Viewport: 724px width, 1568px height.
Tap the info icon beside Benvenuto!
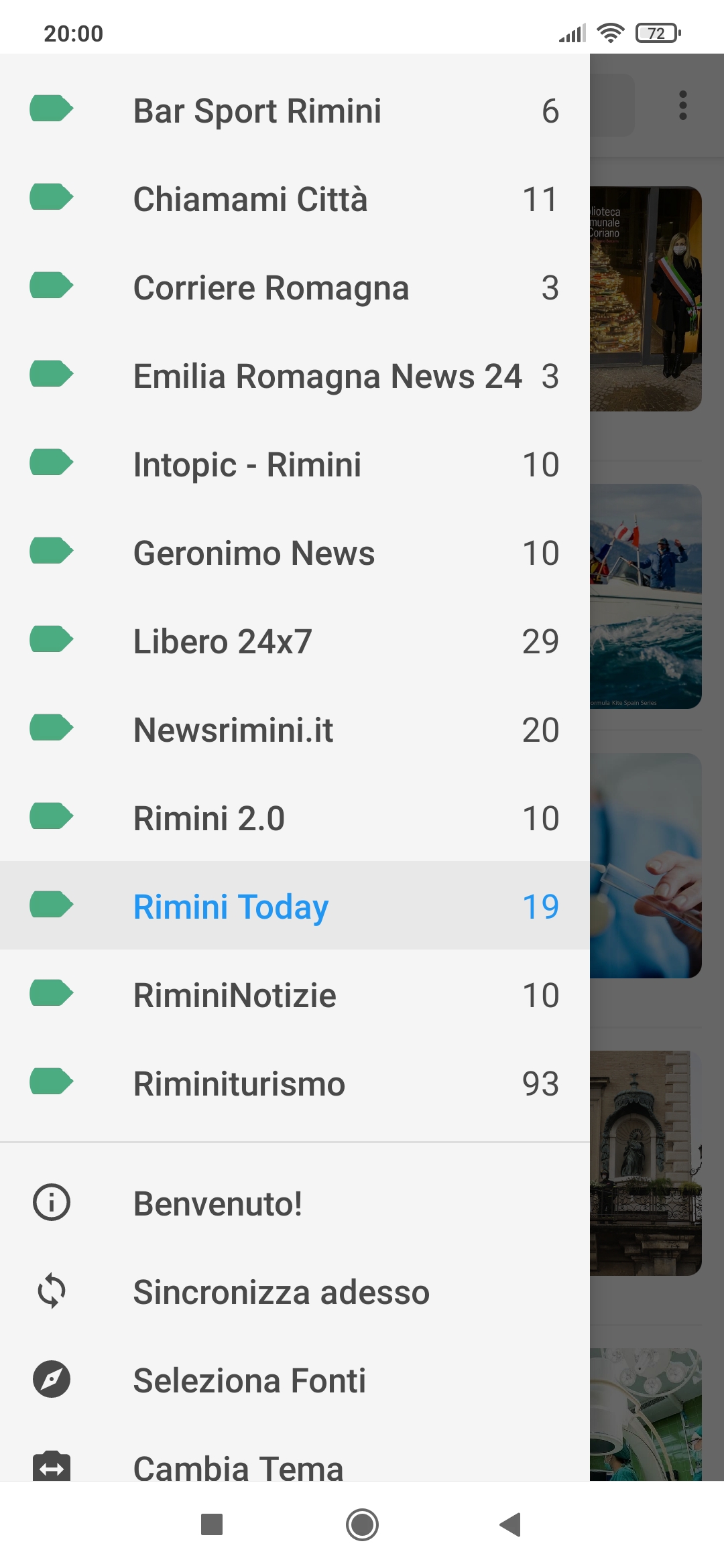[x=52, y=1202]
